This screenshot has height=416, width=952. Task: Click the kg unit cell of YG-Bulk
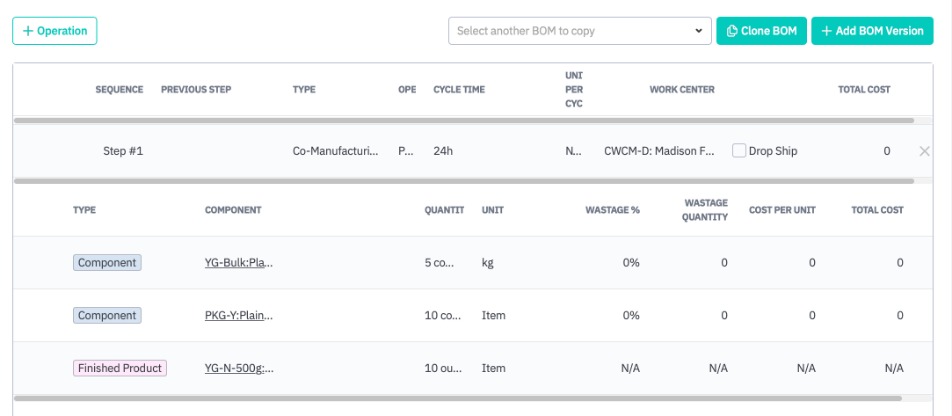pyautogui.click(x=488, y=263)
